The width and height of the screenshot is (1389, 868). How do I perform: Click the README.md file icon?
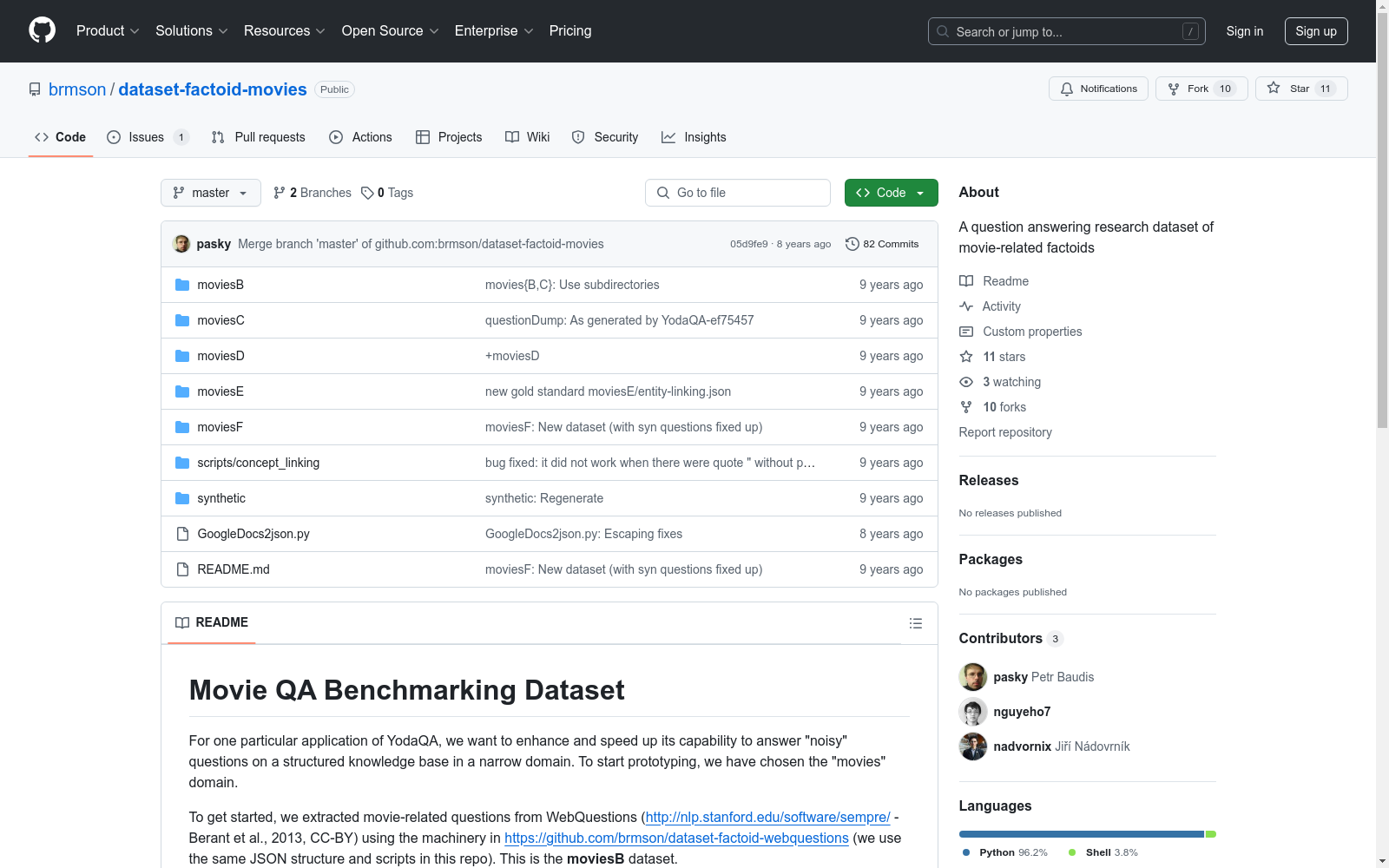[x=182, y=569]
